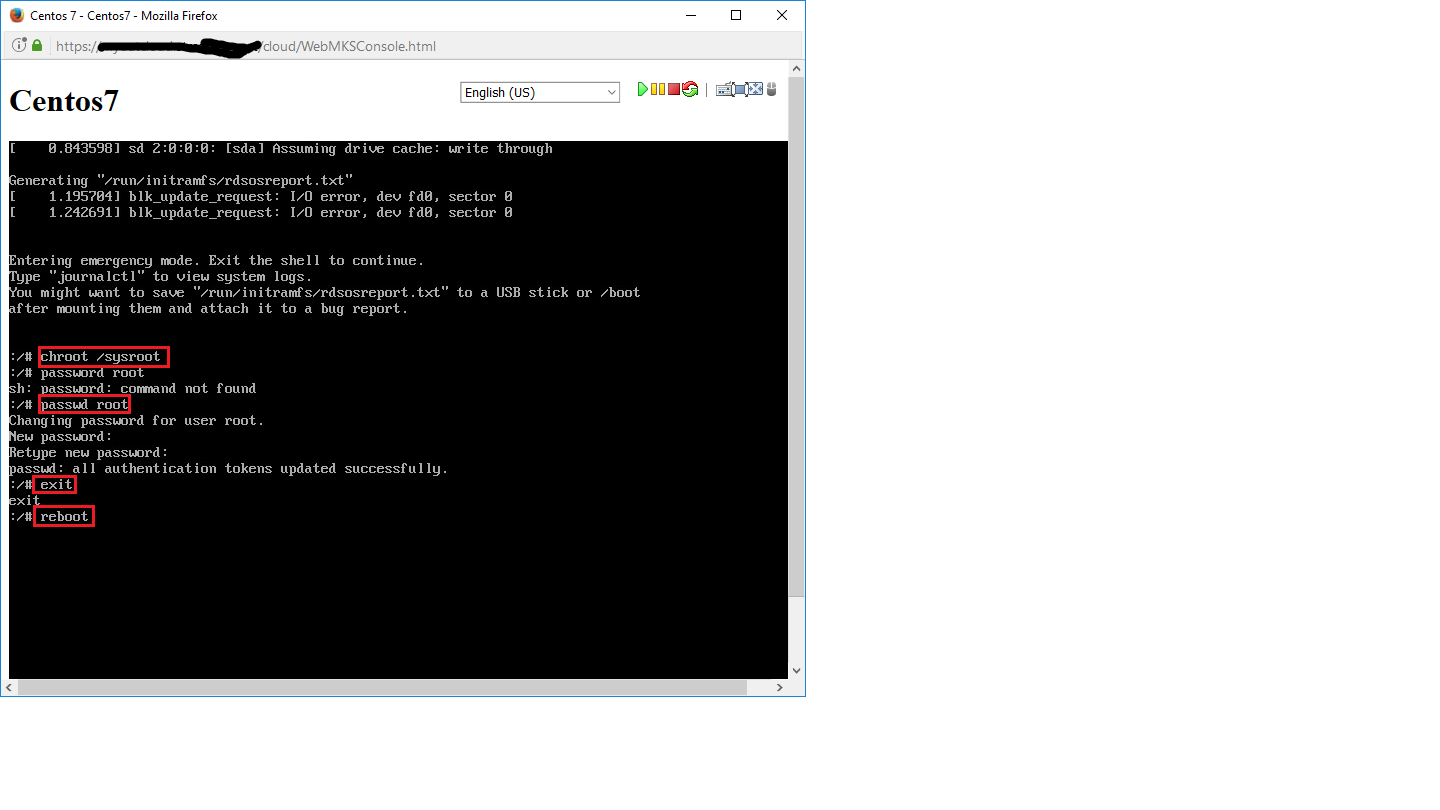Click the 'Generating rdsosreport.txt' line
Viewport: 1440px width, 810px height.
coord(181,180)
